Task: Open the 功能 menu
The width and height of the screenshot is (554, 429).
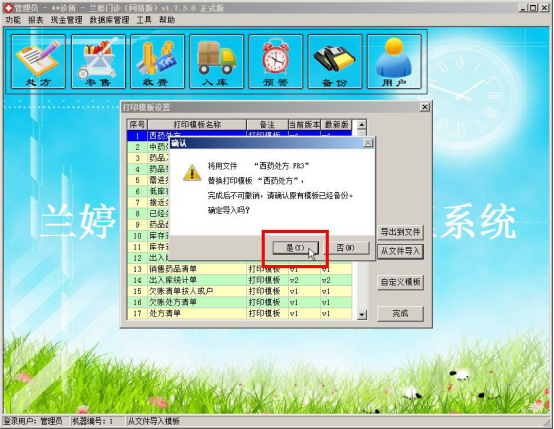Action: 13,20
